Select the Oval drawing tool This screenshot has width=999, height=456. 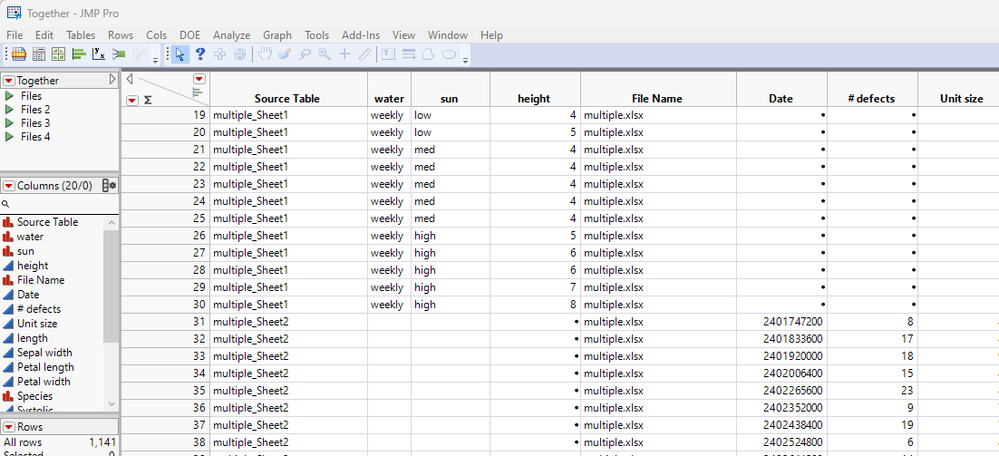click(449, 55)
